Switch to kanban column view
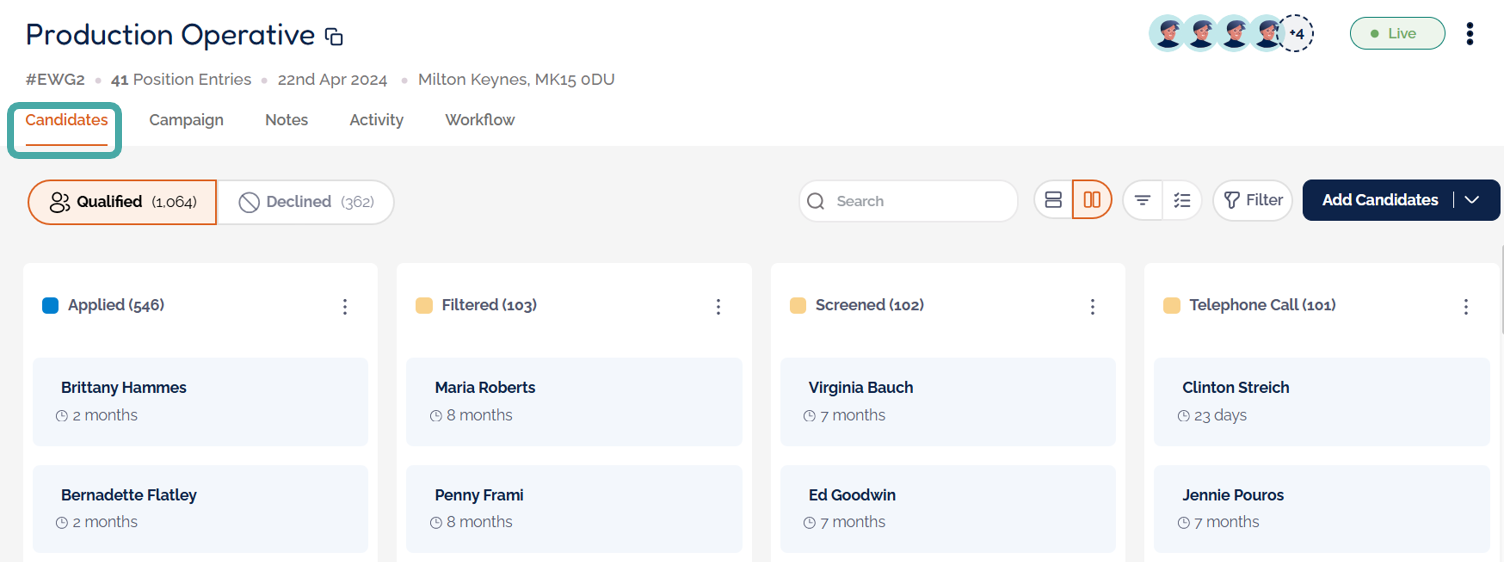Image resolution: width=1506 pixels, height=562 pixels. coord(1092,200)
